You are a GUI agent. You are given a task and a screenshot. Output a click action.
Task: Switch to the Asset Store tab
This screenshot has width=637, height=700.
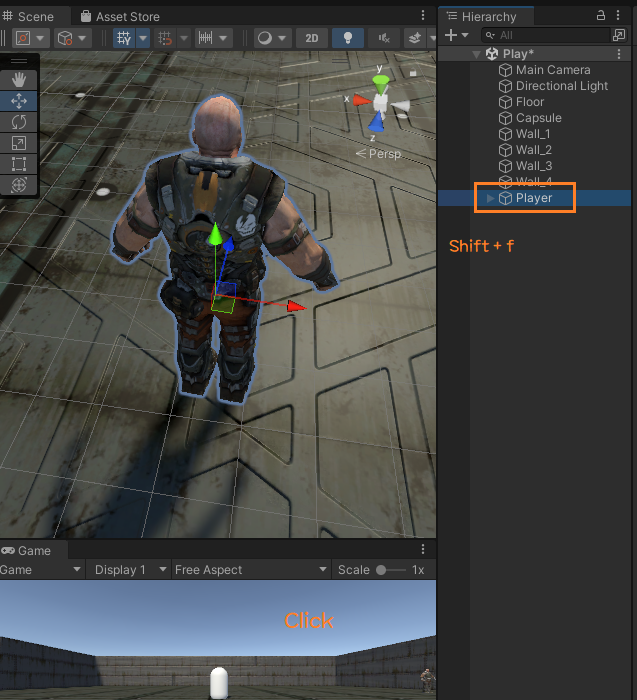pos(121,17)
